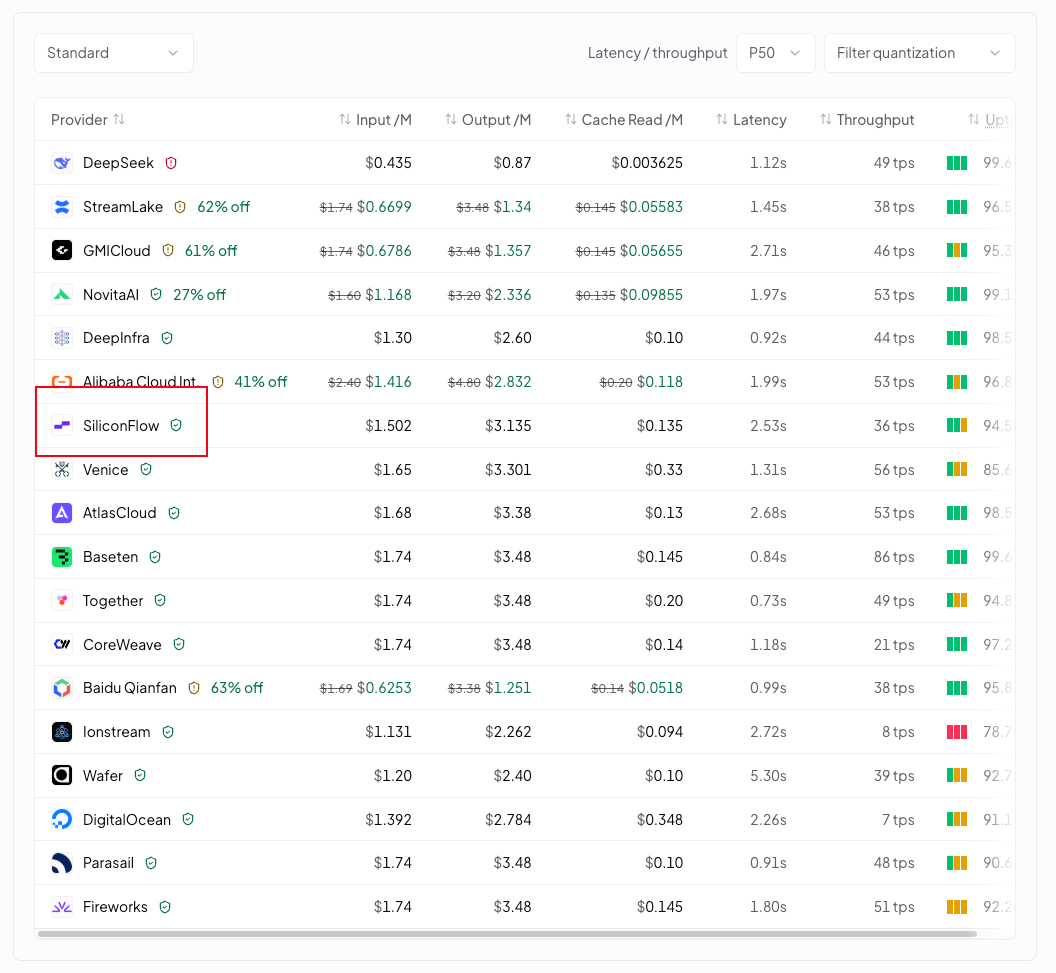Sort by the Provider column
Screen dimensions: 1056x973
point(88,120)
